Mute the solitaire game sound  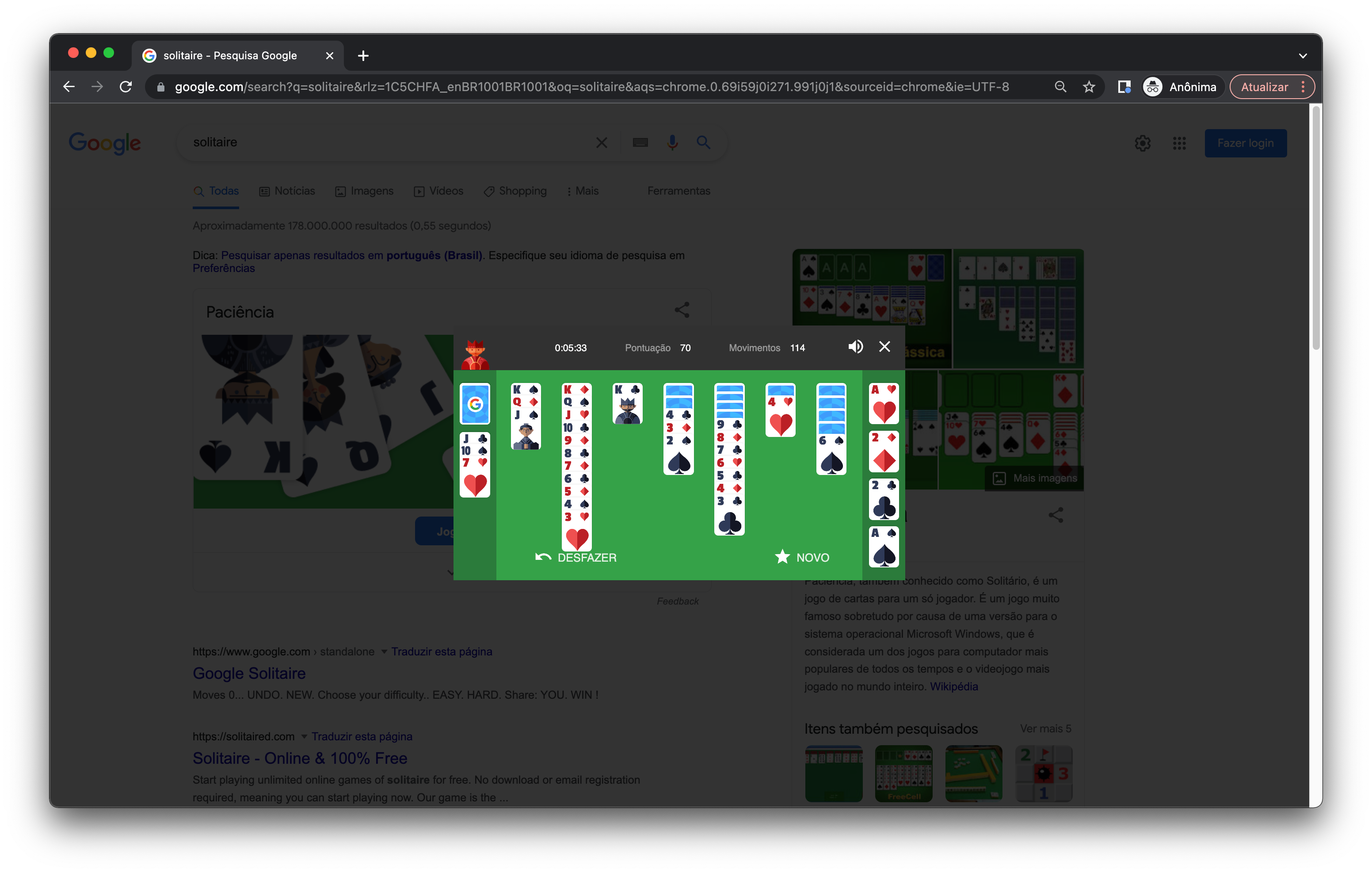tap(855, 347)
